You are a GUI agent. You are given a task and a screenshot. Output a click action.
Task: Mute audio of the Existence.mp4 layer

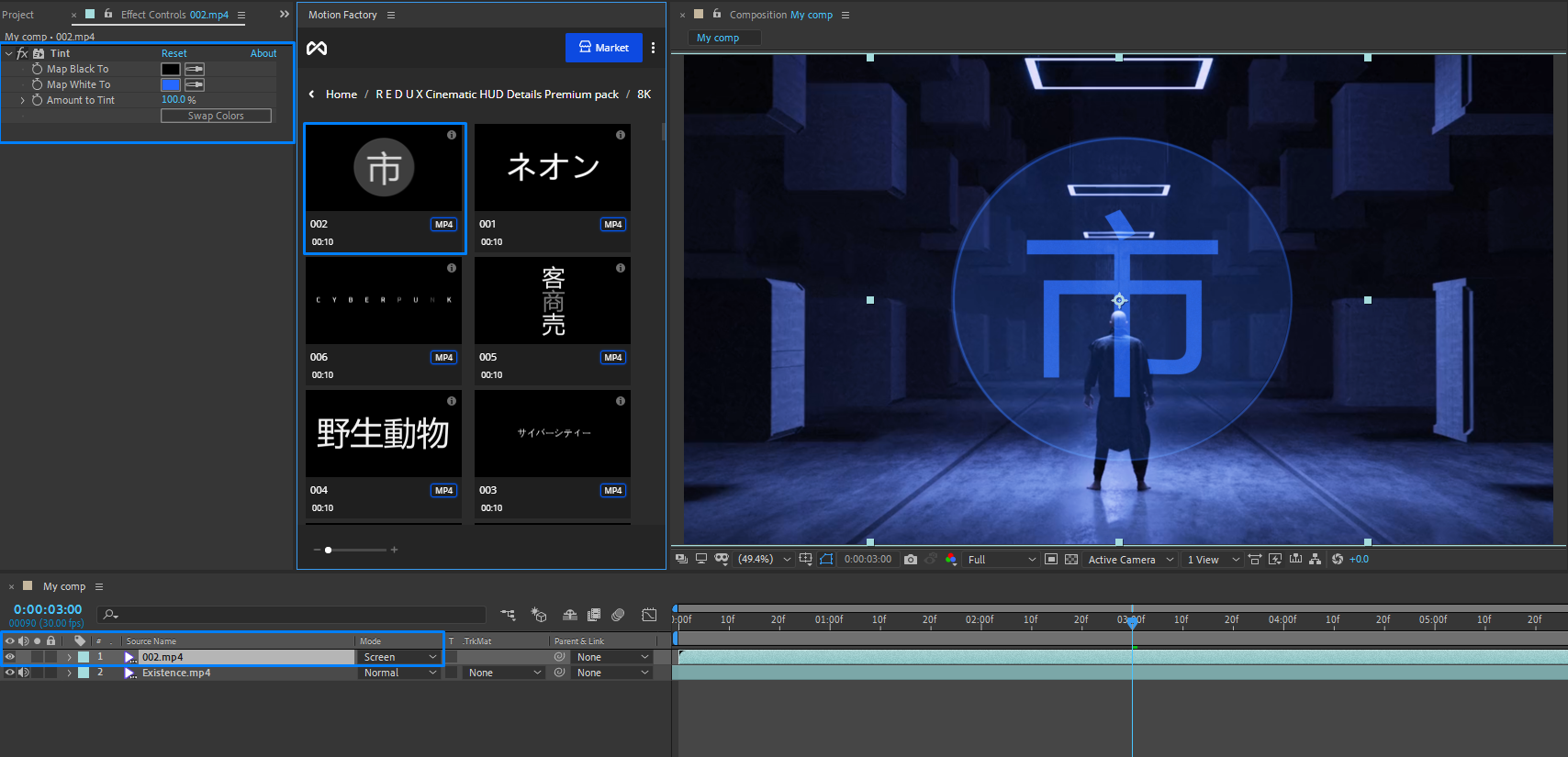point(24,673)
